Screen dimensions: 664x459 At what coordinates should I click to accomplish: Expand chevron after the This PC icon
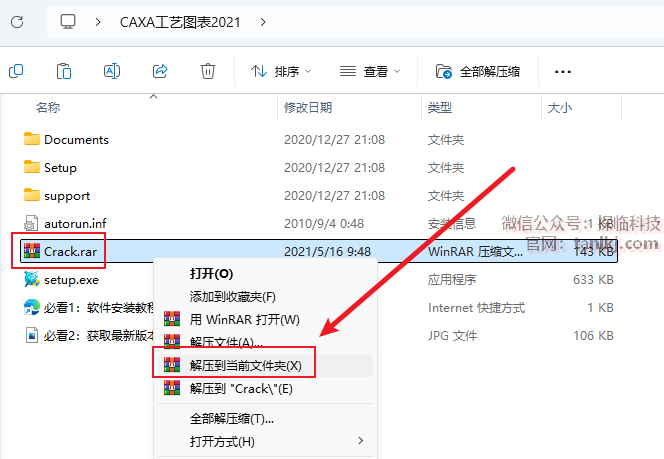click(98, 22)
